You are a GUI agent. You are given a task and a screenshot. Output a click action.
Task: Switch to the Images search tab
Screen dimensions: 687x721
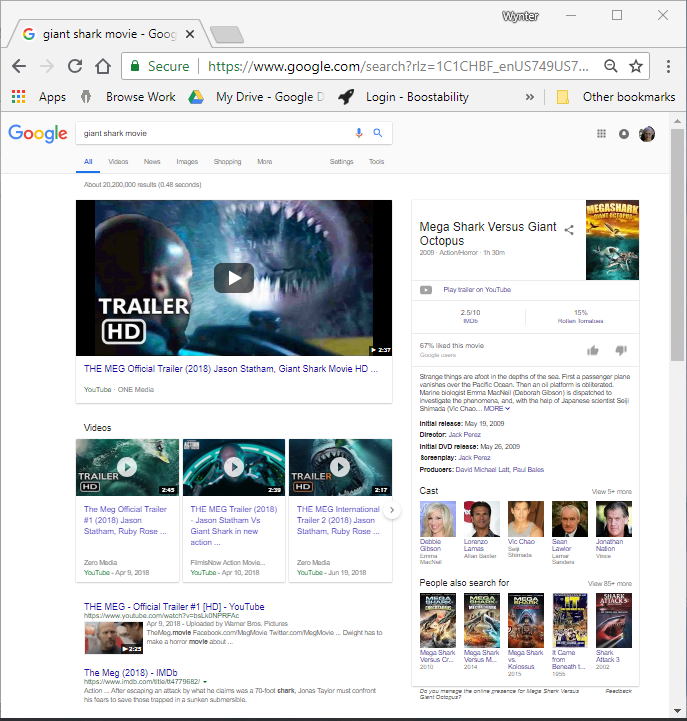(x=187, y=162)
